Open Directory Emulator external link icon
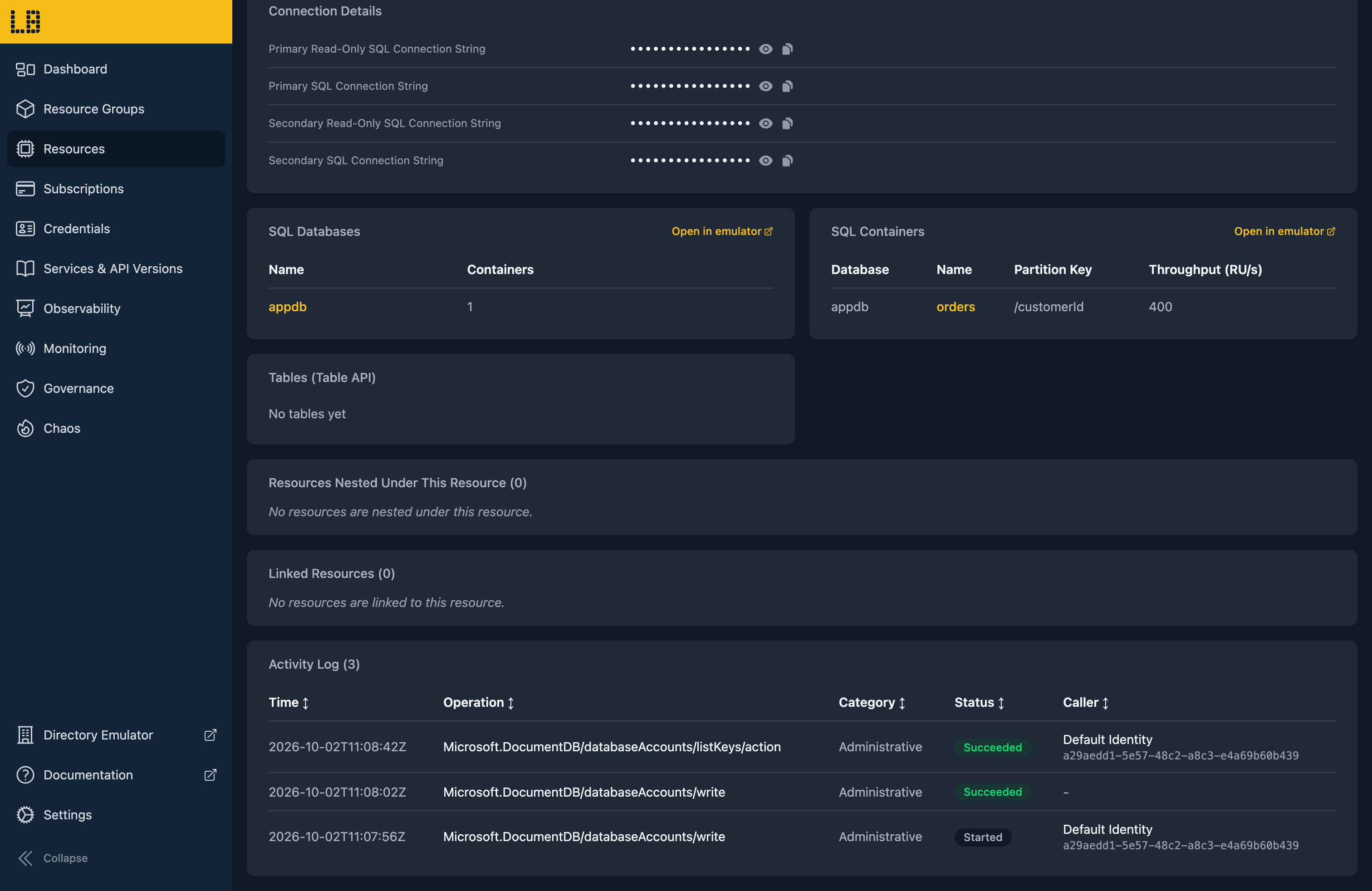 [x=211, y=735]
